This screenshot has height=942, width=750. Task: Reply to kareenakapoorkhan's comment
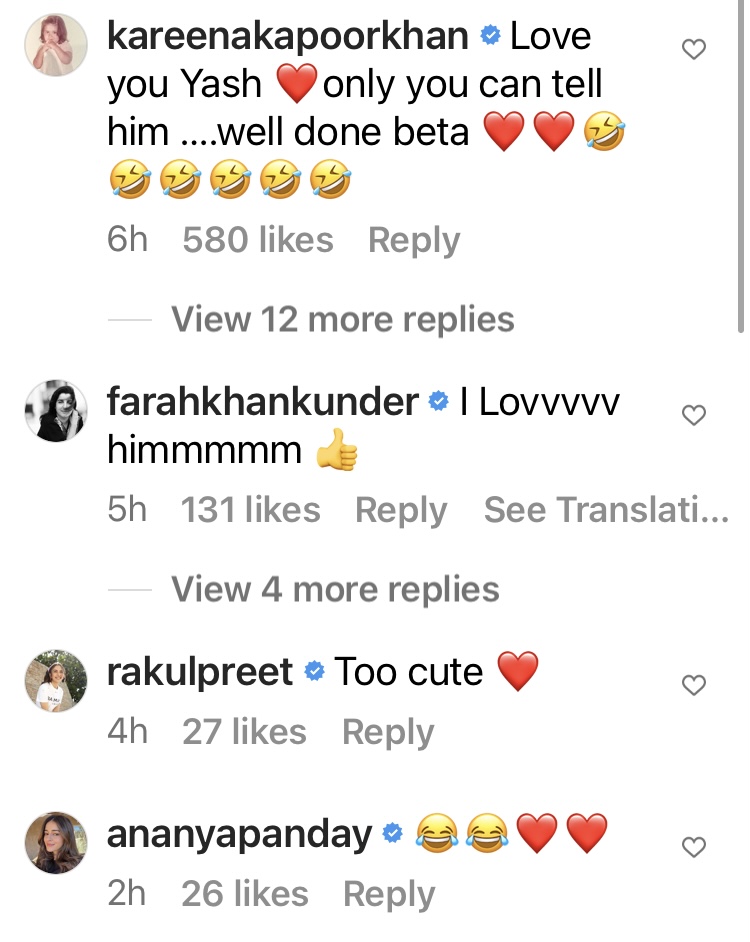[x=414, y=240]
